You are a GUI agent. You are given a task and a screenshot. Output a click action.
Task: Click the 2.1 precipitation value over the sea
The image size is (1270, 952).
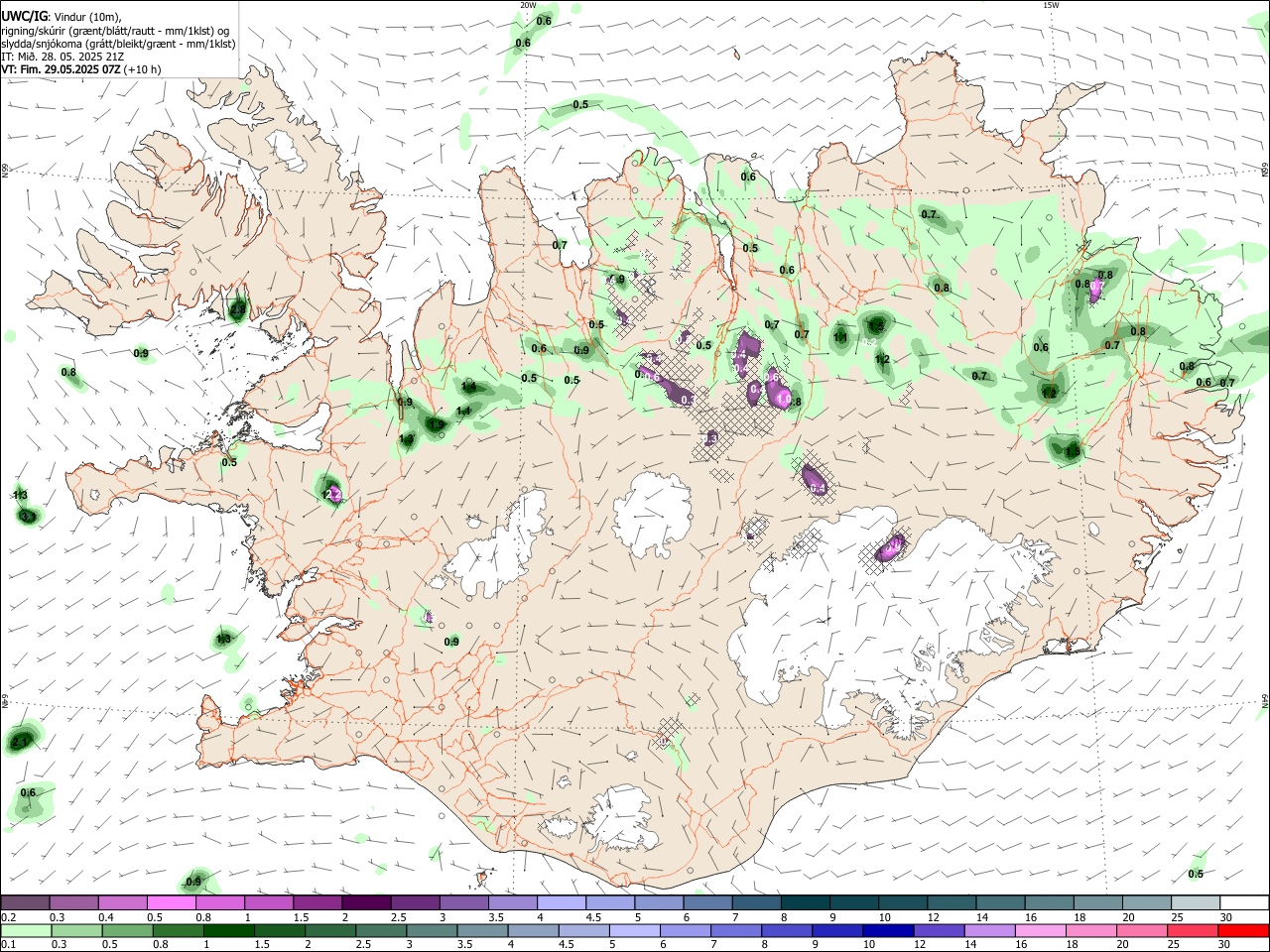[x=21, y=741]
